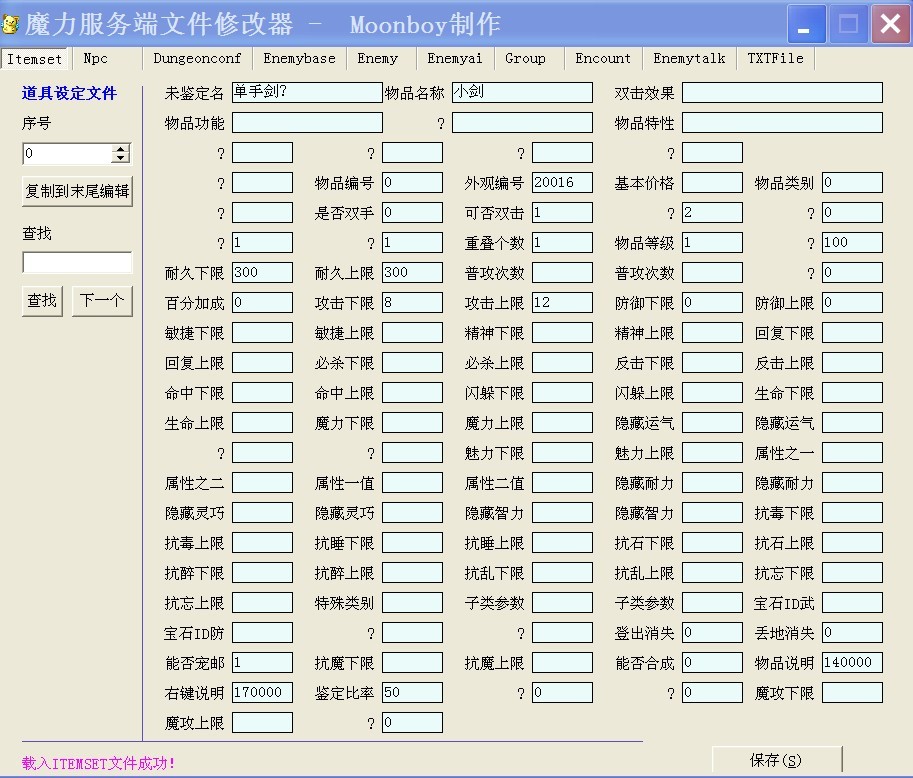Go to the Enemyai tab
The image size is (913, 778).
tap(454, 58)
